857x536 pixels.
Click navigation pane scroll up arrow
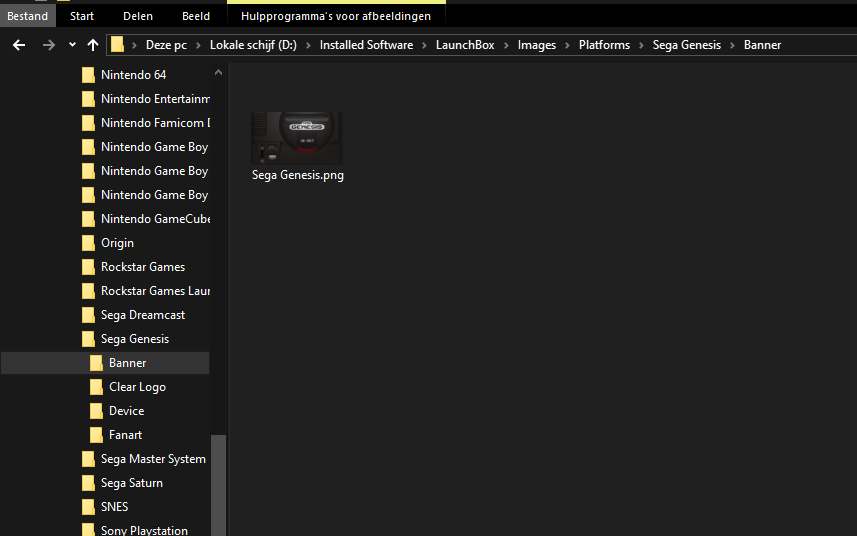[219, 72]
